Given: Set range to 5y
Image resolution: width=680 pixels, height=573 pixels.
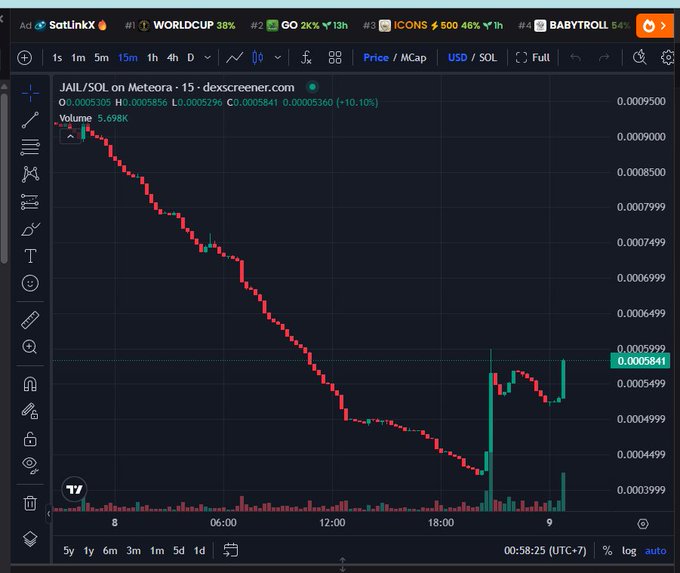Looking at the screenshot, I should pos(69,551).
